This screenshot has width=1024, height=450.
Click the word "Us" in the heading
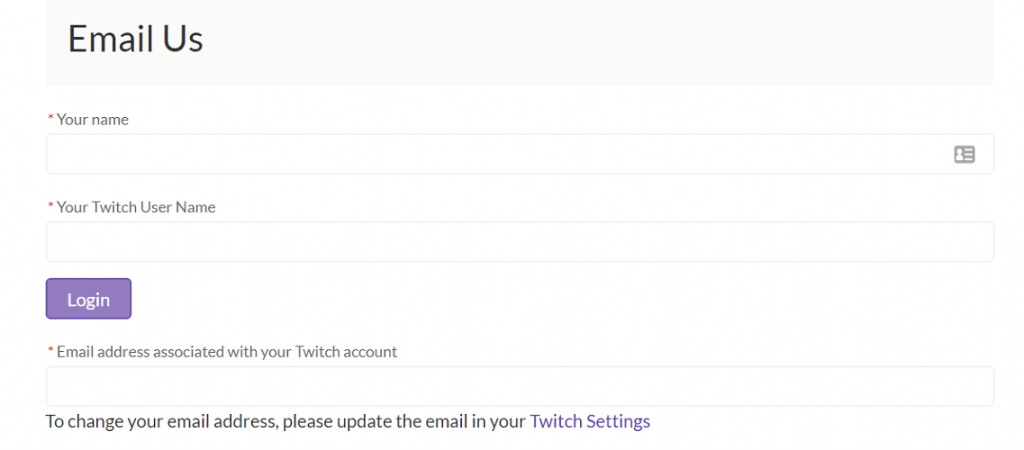tap(181, 39)
